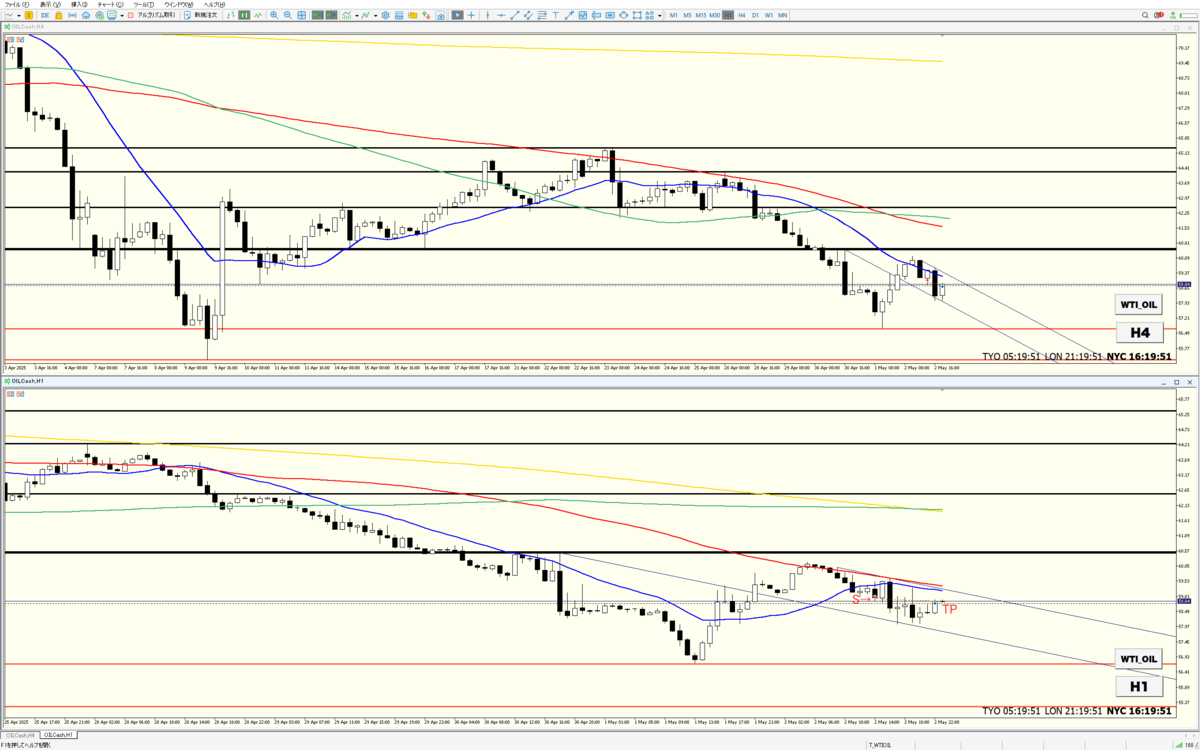Open the ツール (Tools) menu
This screenshot has width=1200, height=750.
143,5
